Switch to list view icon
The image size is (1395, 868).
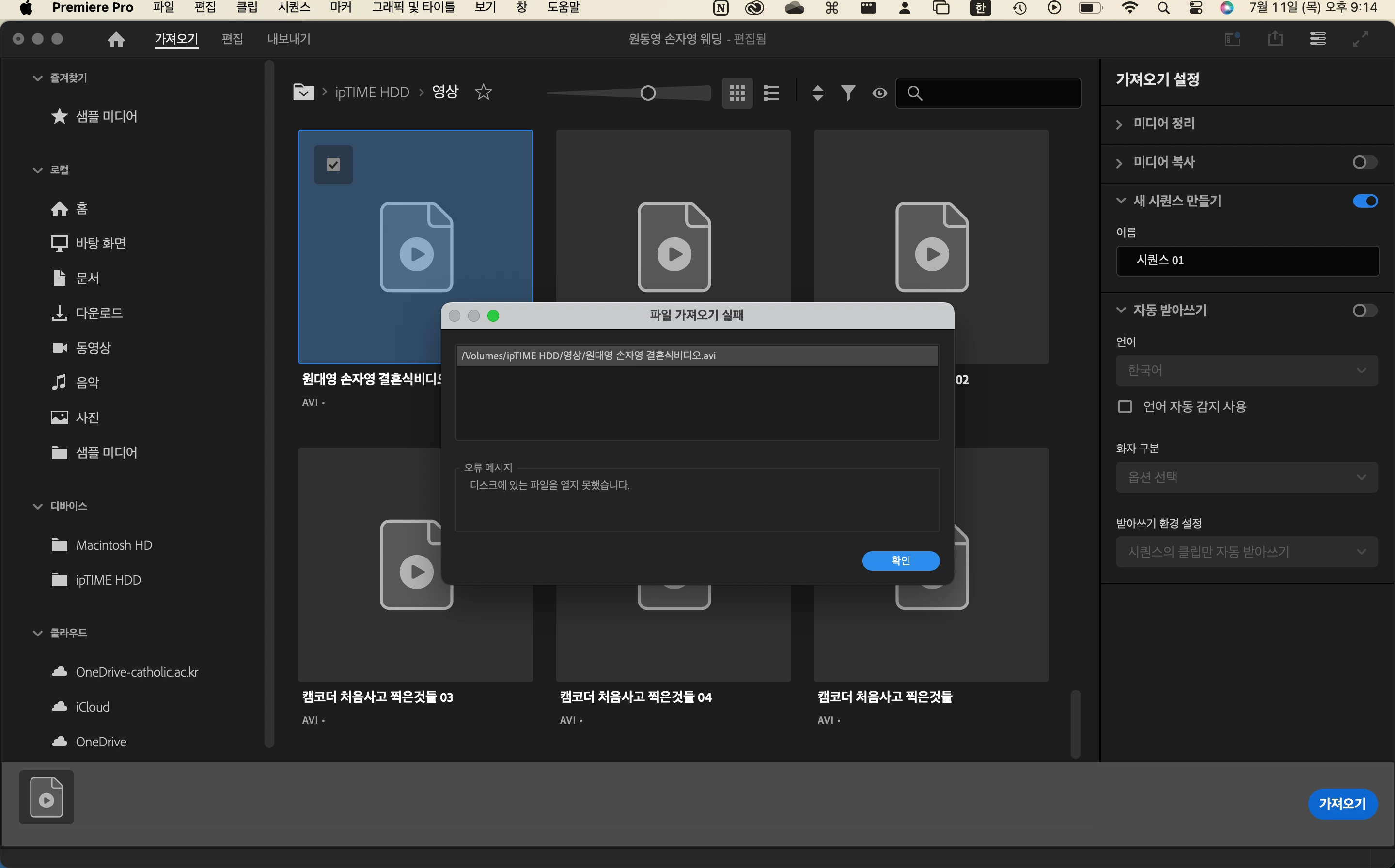771,93
